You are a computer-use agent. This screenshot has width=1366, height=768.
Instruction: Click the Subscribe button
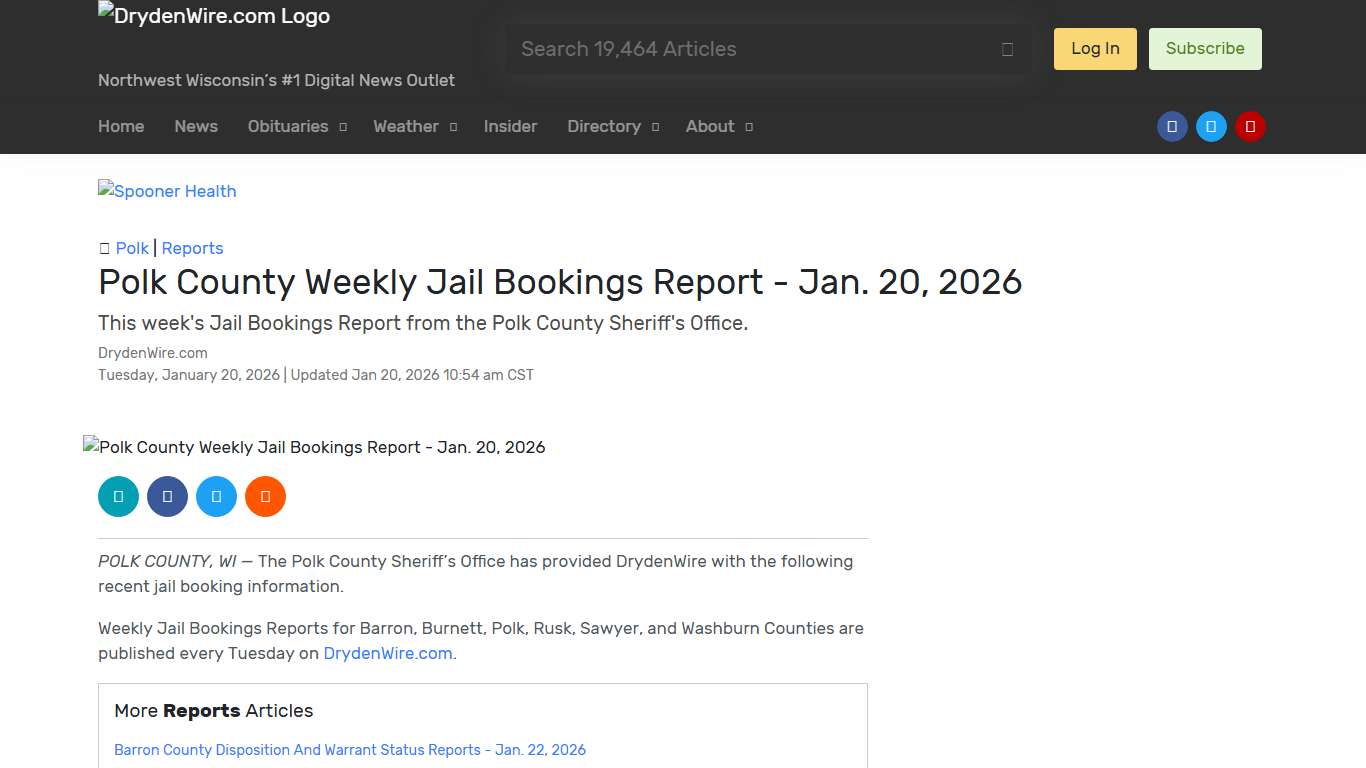tap(1205, 48)
